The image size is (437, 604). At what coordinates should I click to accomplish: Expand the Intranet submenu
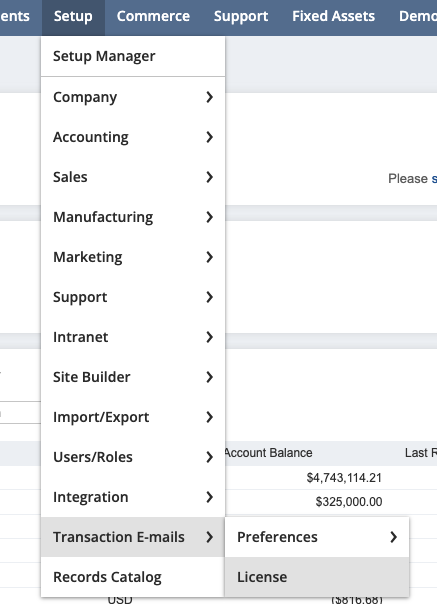click(x=133, y=337)
